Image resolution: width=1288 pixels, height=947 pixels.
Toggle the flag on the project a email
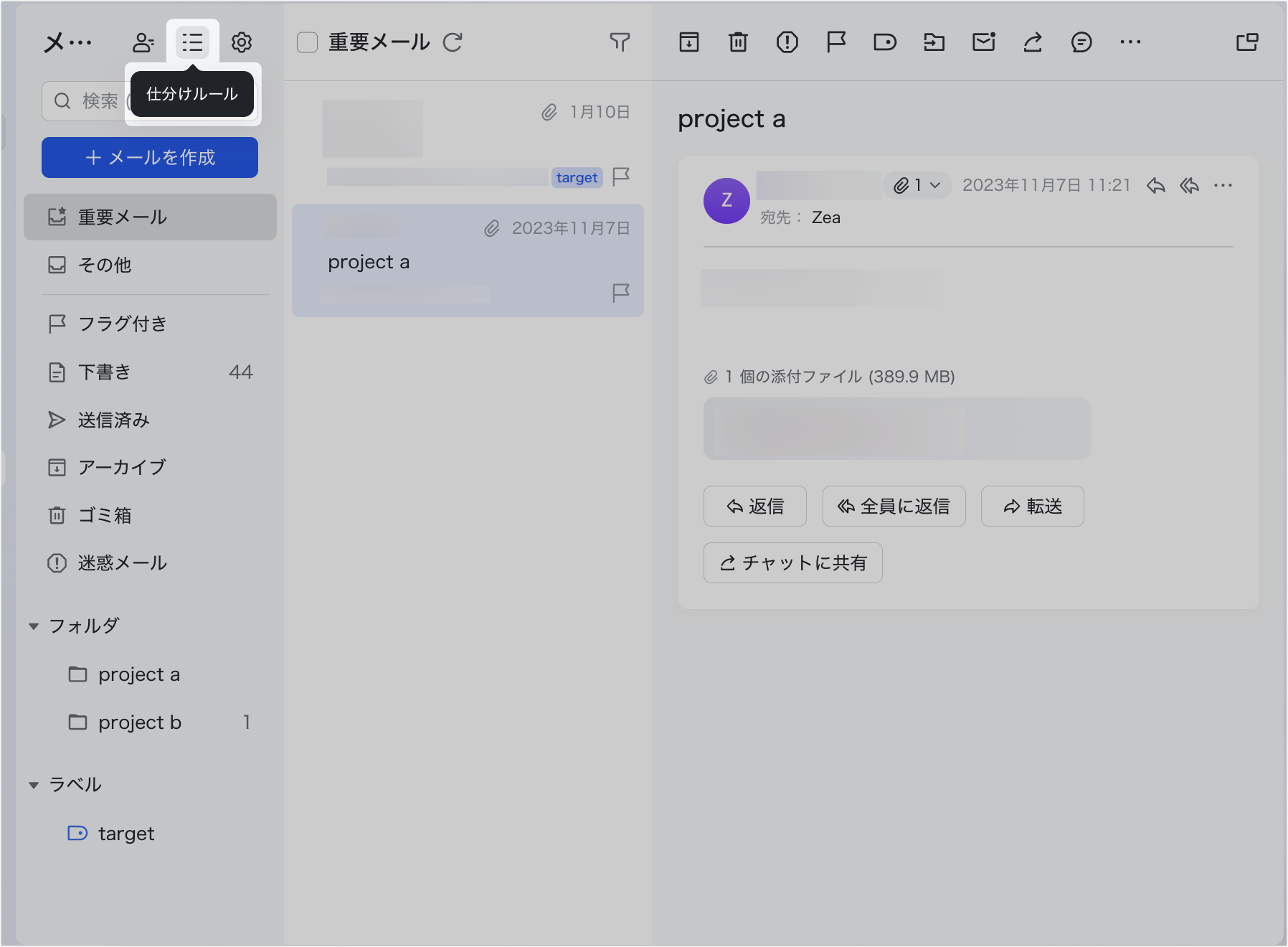pyautogui.click(x=621, y=292)
